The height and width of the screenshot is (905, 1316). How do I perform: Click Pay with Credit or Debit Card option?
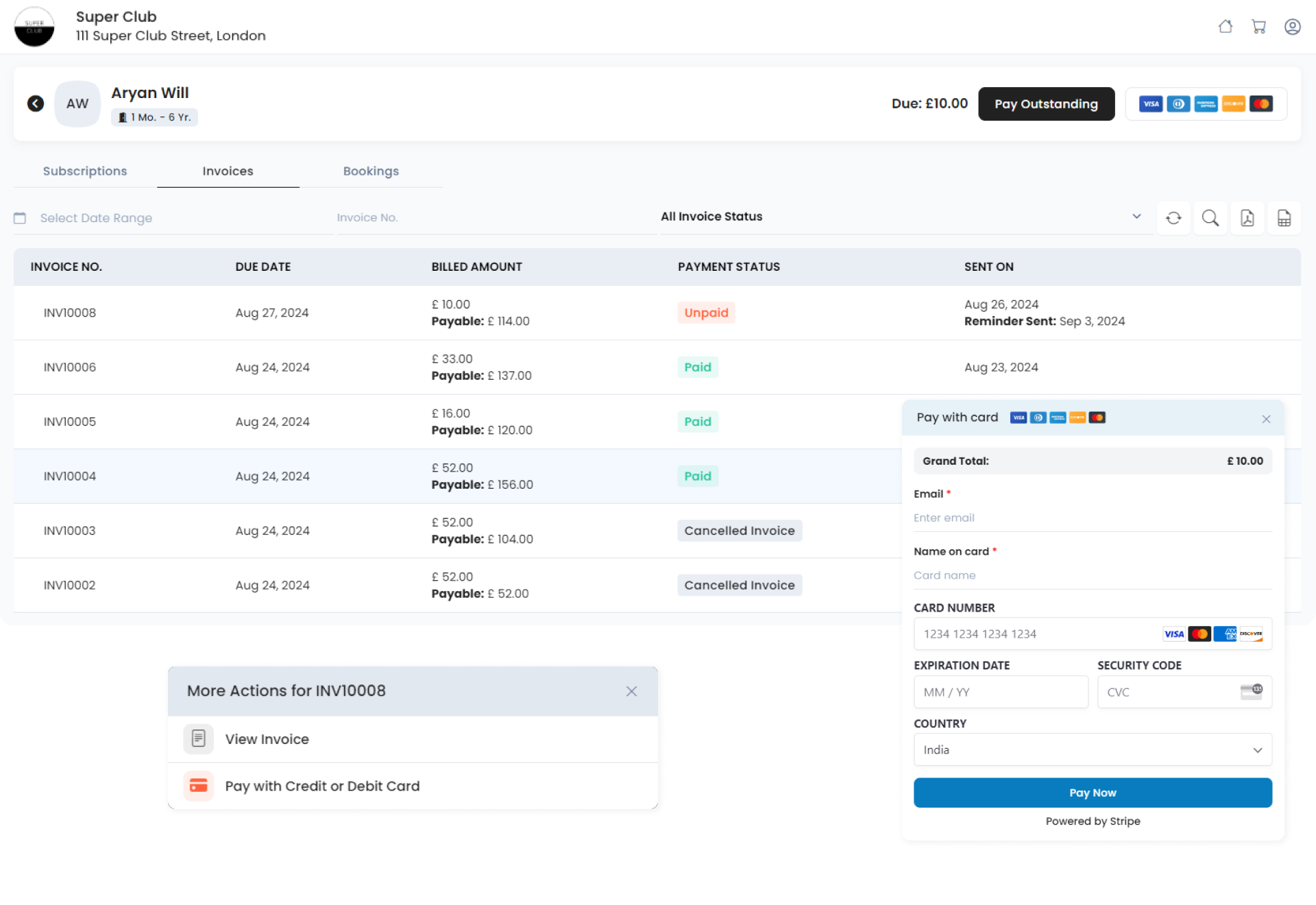[322, 785]
